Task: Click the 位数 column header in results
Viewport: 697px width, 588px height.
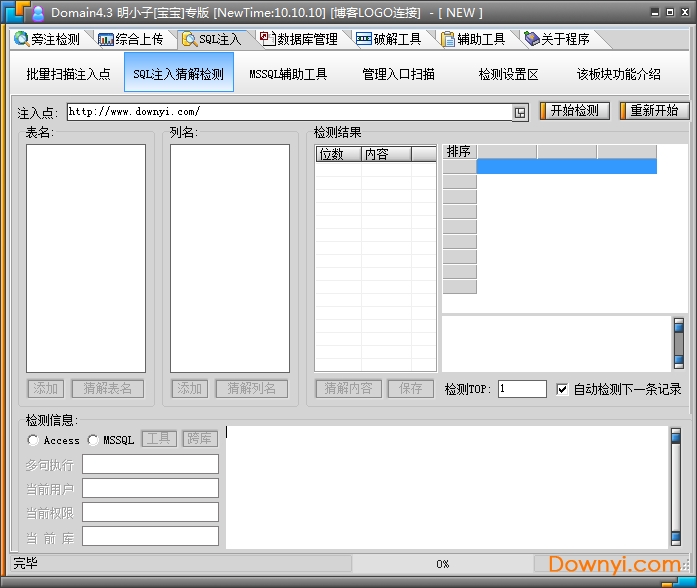Action: [x=337, y=154]
